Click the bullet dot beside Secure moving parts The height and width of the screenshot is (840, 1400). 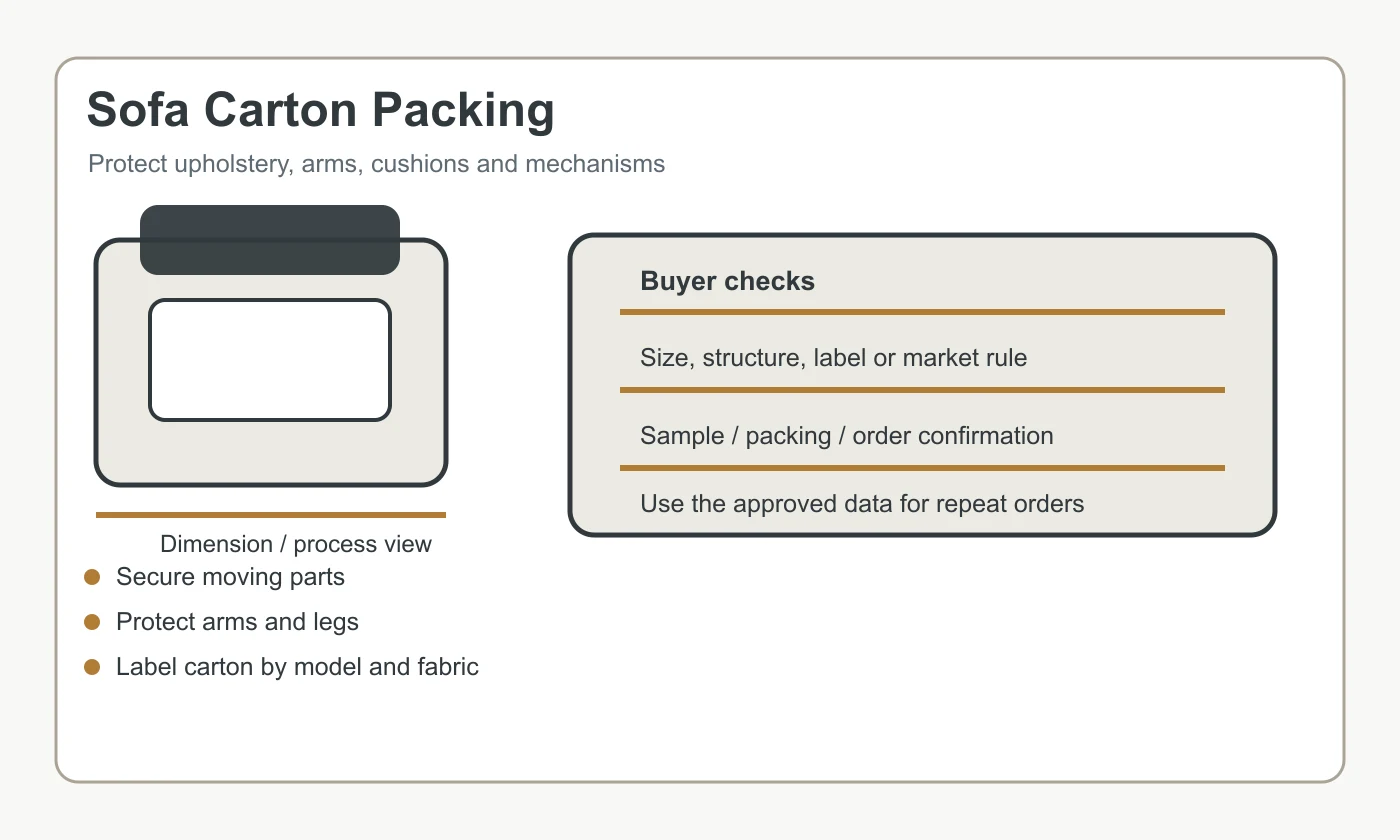92,577
